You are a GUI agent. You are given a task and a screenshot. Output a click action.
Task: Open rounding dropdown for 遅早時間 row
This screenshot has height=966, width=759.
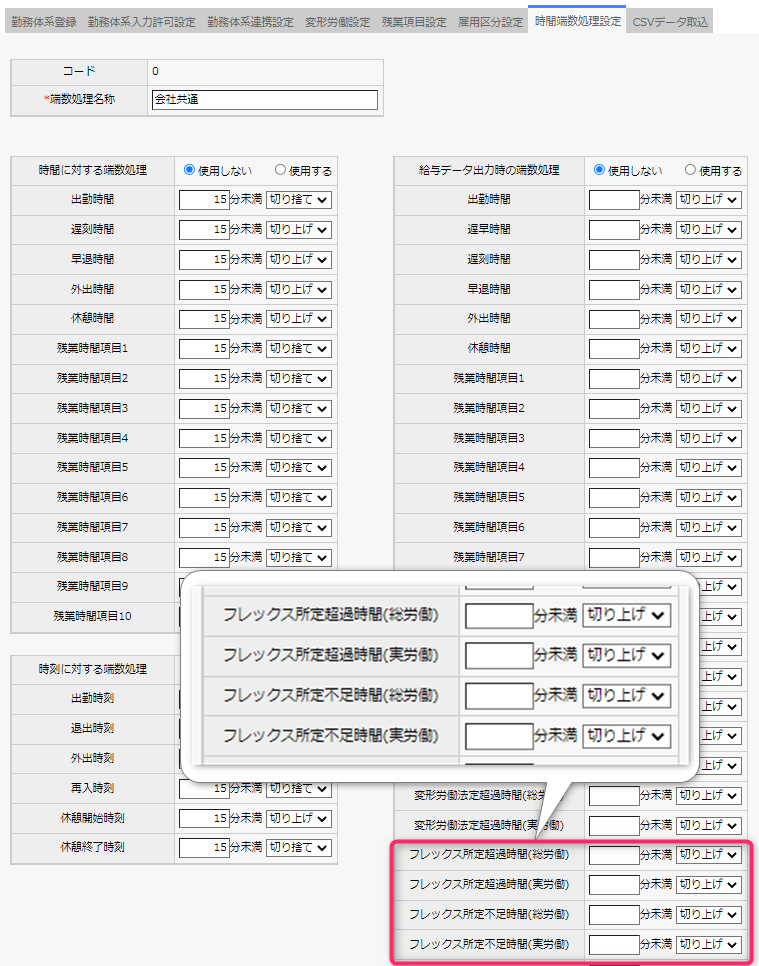708,230
